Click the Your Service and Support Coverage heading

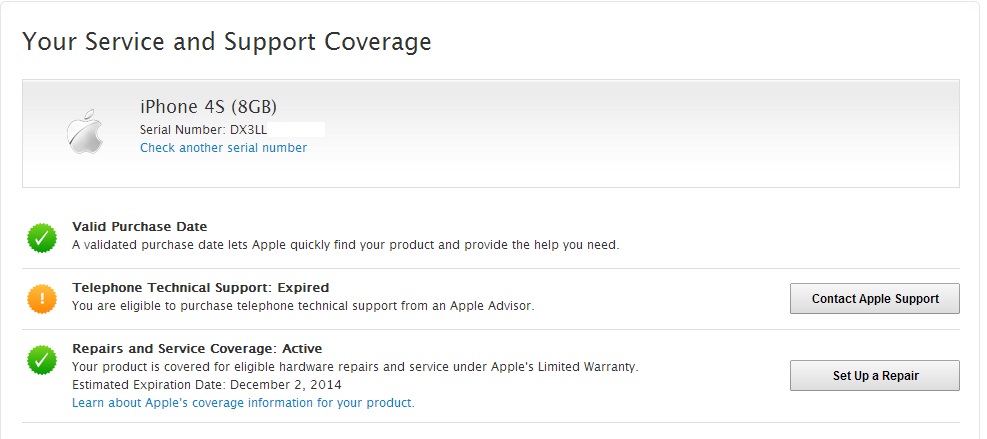(x=227, y=42)
